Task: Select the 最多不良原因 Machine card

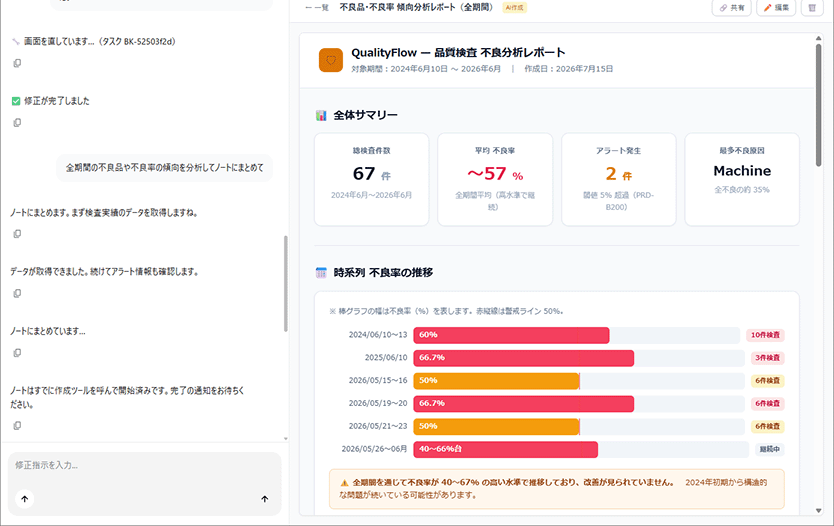Action: [742, 180]
